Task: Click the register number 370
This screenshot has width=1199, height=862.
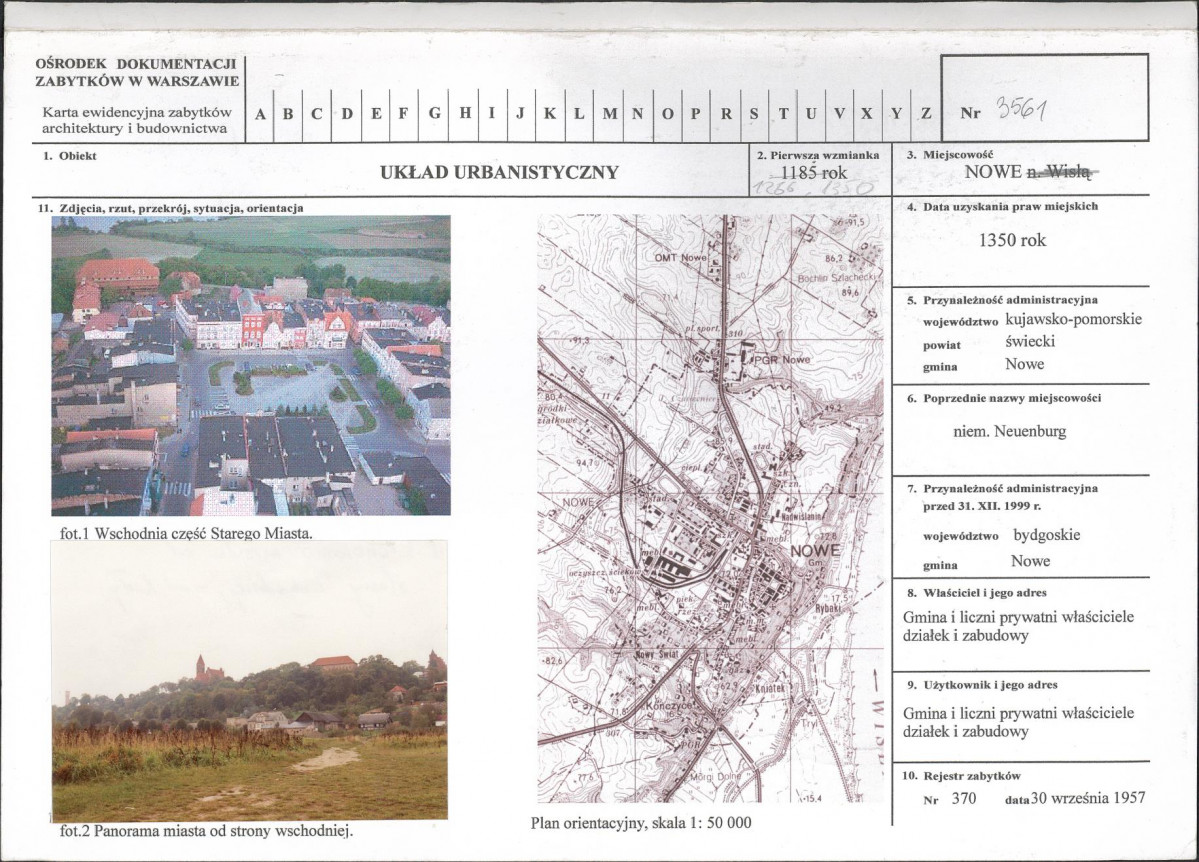Action: (x=963, y=799)
